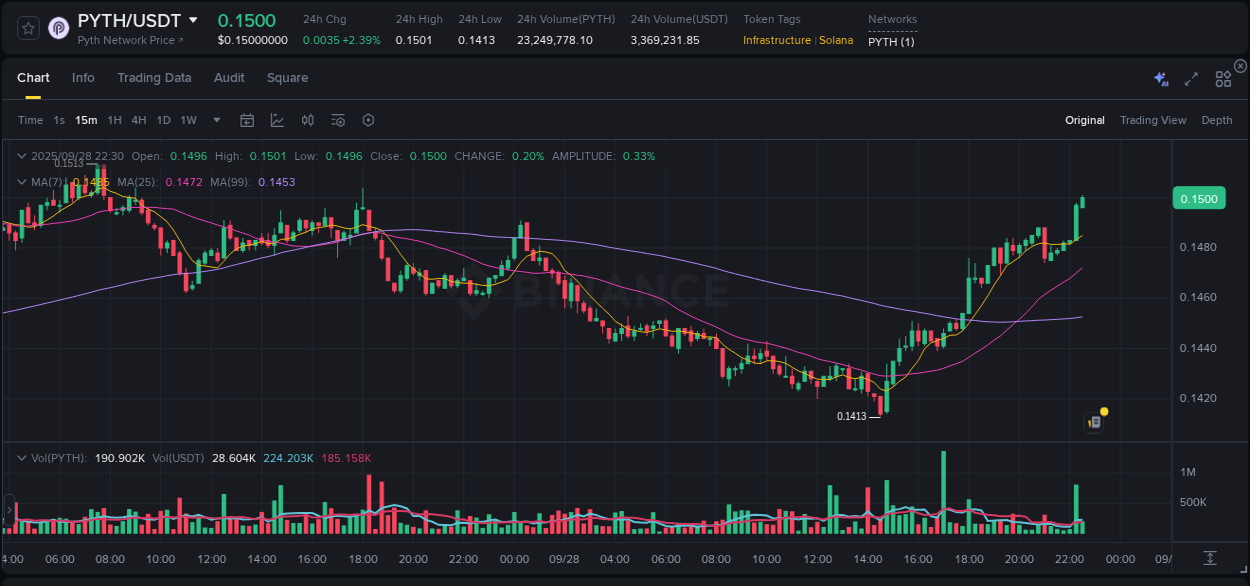Open chart settings via the hexagon icon
This screenshot has height=586, width=1250.
pyautogui.click(x=368, y=120)
